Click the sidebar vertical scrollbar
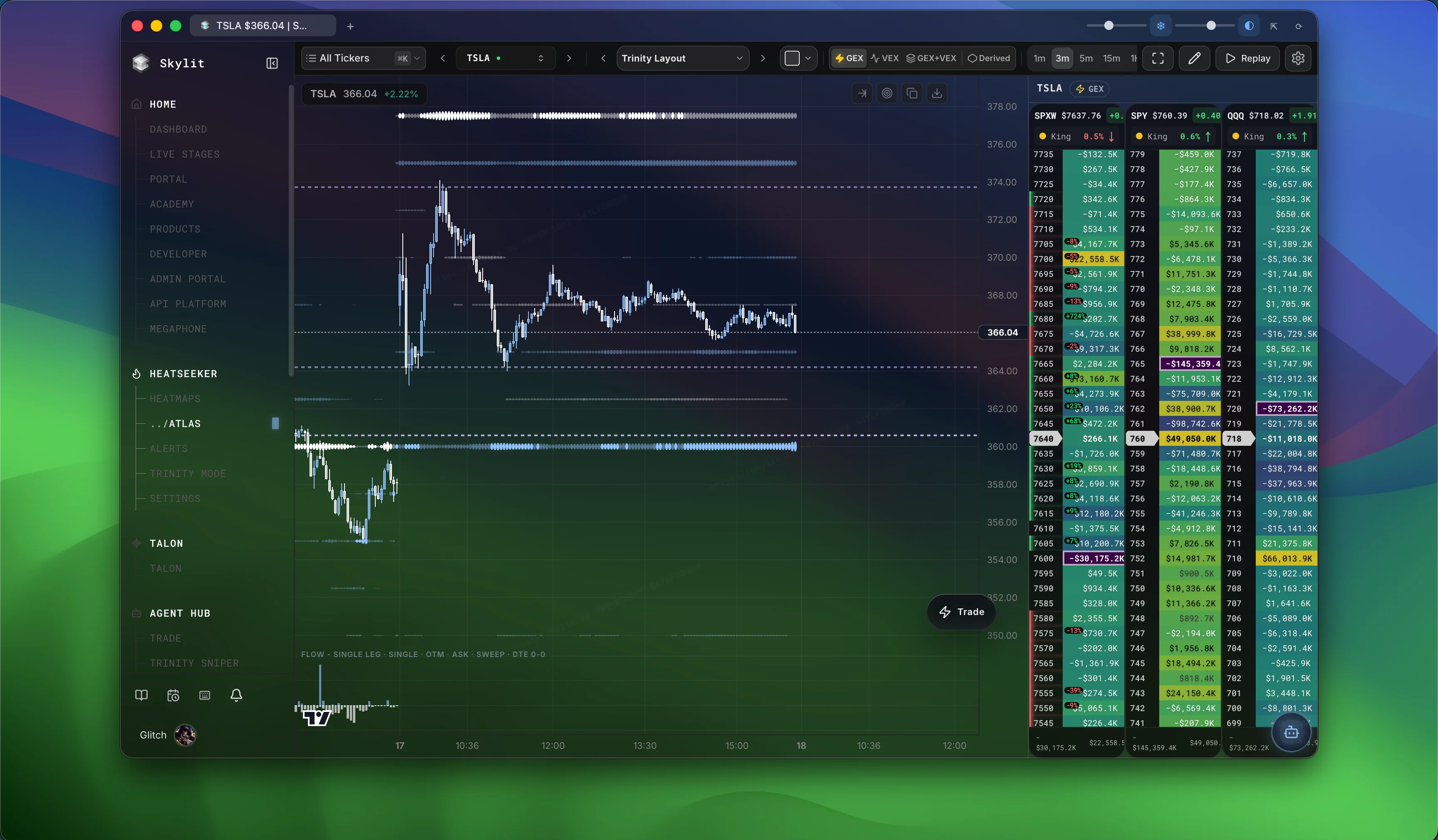 coord(291,230)
